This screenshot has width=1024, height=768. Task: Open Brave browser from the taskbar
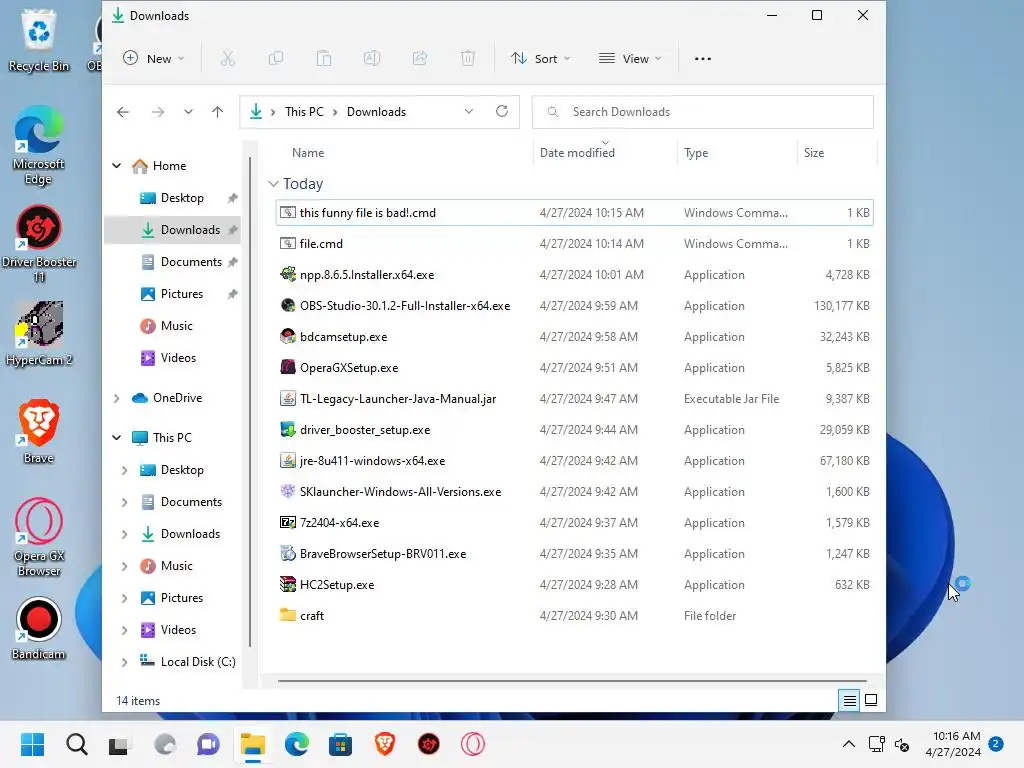coord(385,744)
